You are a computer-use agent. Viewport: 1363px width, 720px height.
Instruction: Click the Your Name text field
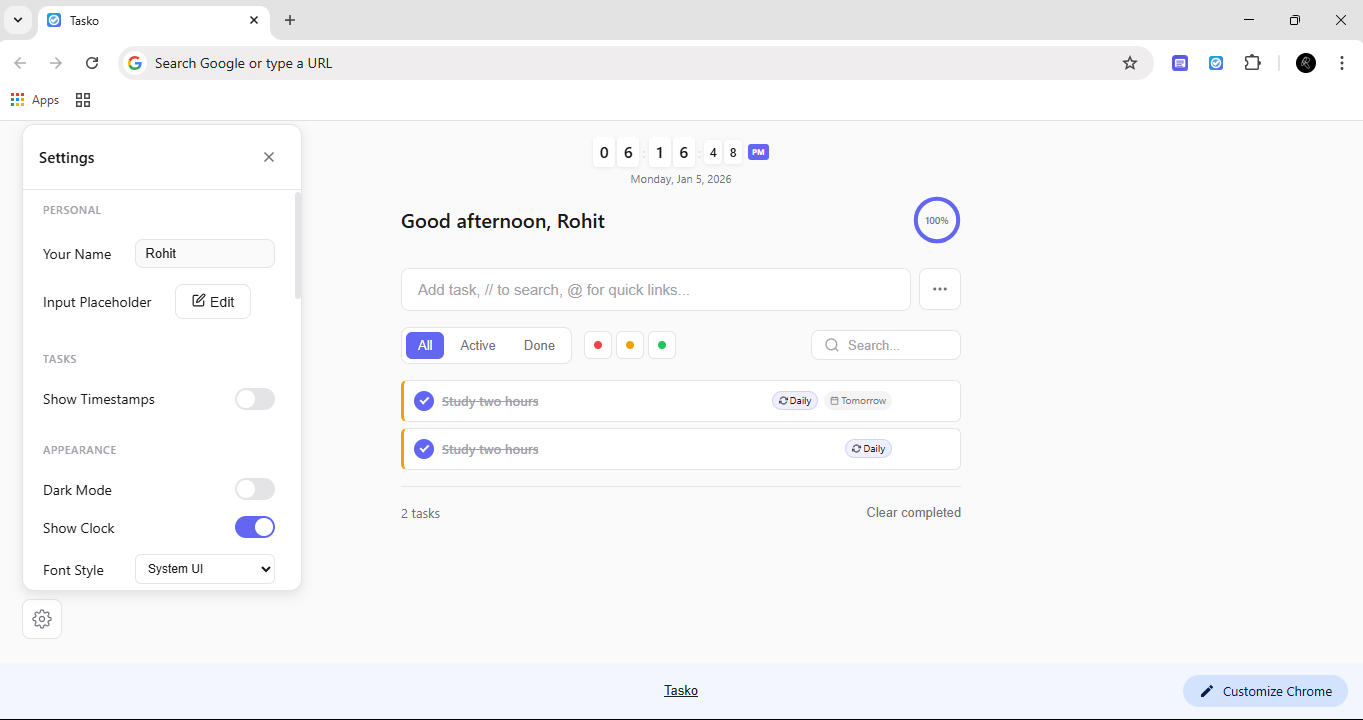click(x=204, y=253)
